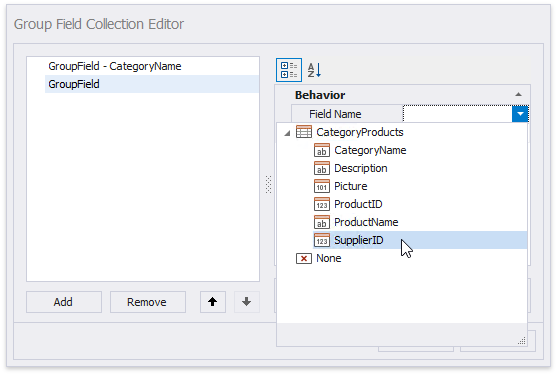The height and width of the screenshot is (375, 557).
Task: Click the CategoryName field type icon
Action: pos(321,150)
